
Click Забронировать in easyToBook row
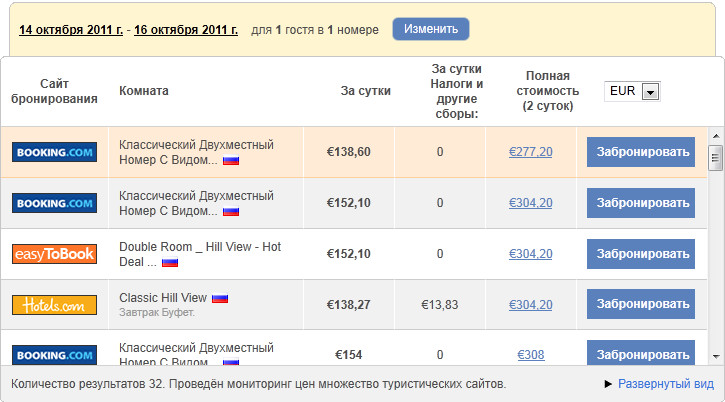pyautogui.click(x=640, y=254)
